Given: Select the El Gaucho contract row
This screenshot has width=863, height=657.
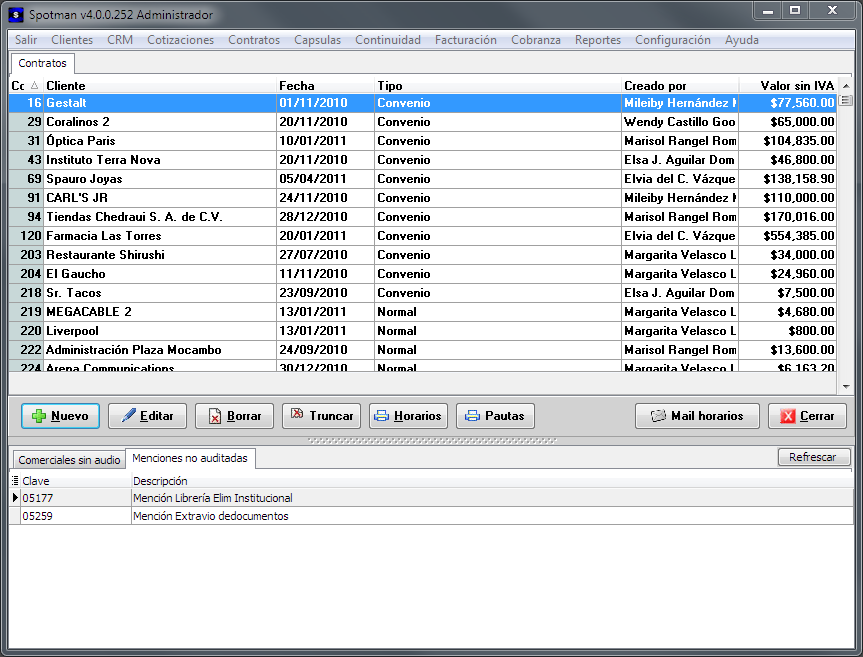Looking at the screenshot, I should coord(423,273).
